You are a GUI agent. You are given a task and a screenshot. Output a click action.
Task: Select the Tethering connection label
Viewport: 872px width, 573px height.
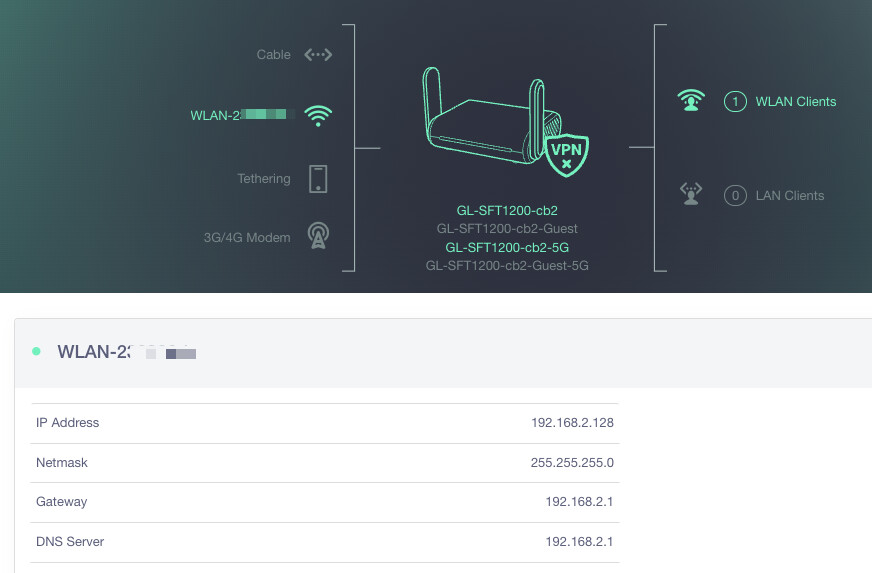(263, 179)
